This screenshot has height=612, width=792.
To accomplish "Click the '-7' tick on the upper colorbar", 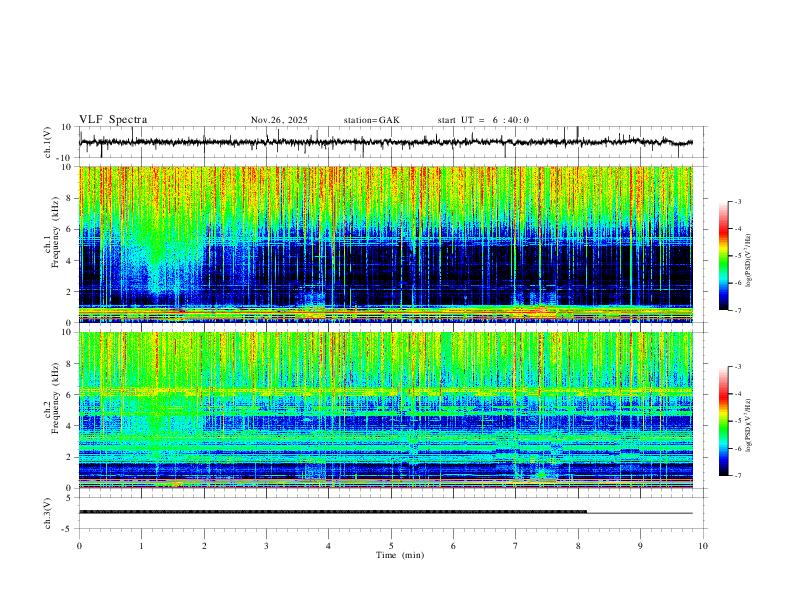I will click(737, 310).
